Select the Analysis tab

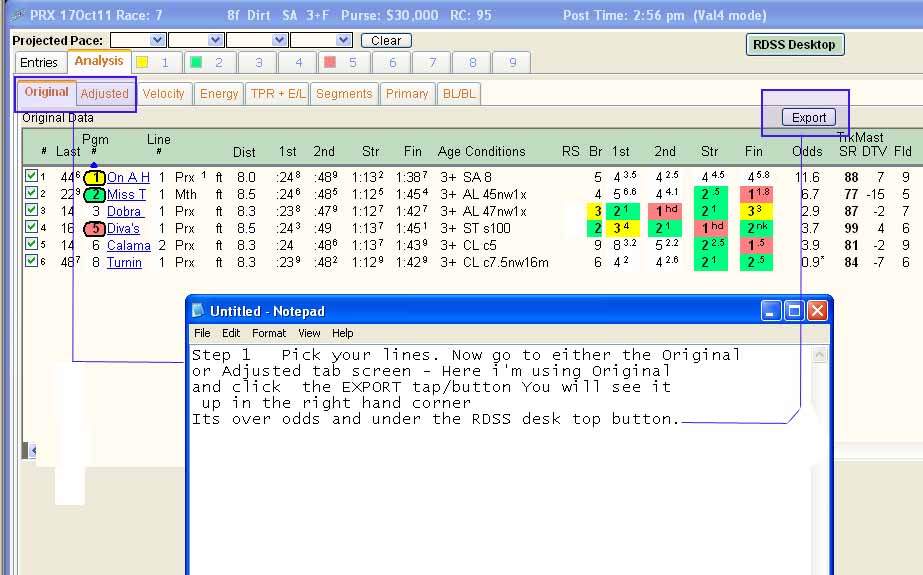click(x=99, y=61)
